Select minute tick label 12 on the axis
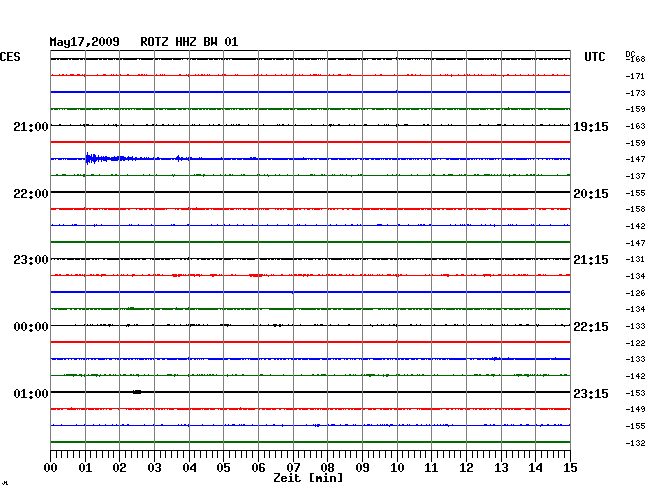650x494 pixels. [x=466, y=468]
